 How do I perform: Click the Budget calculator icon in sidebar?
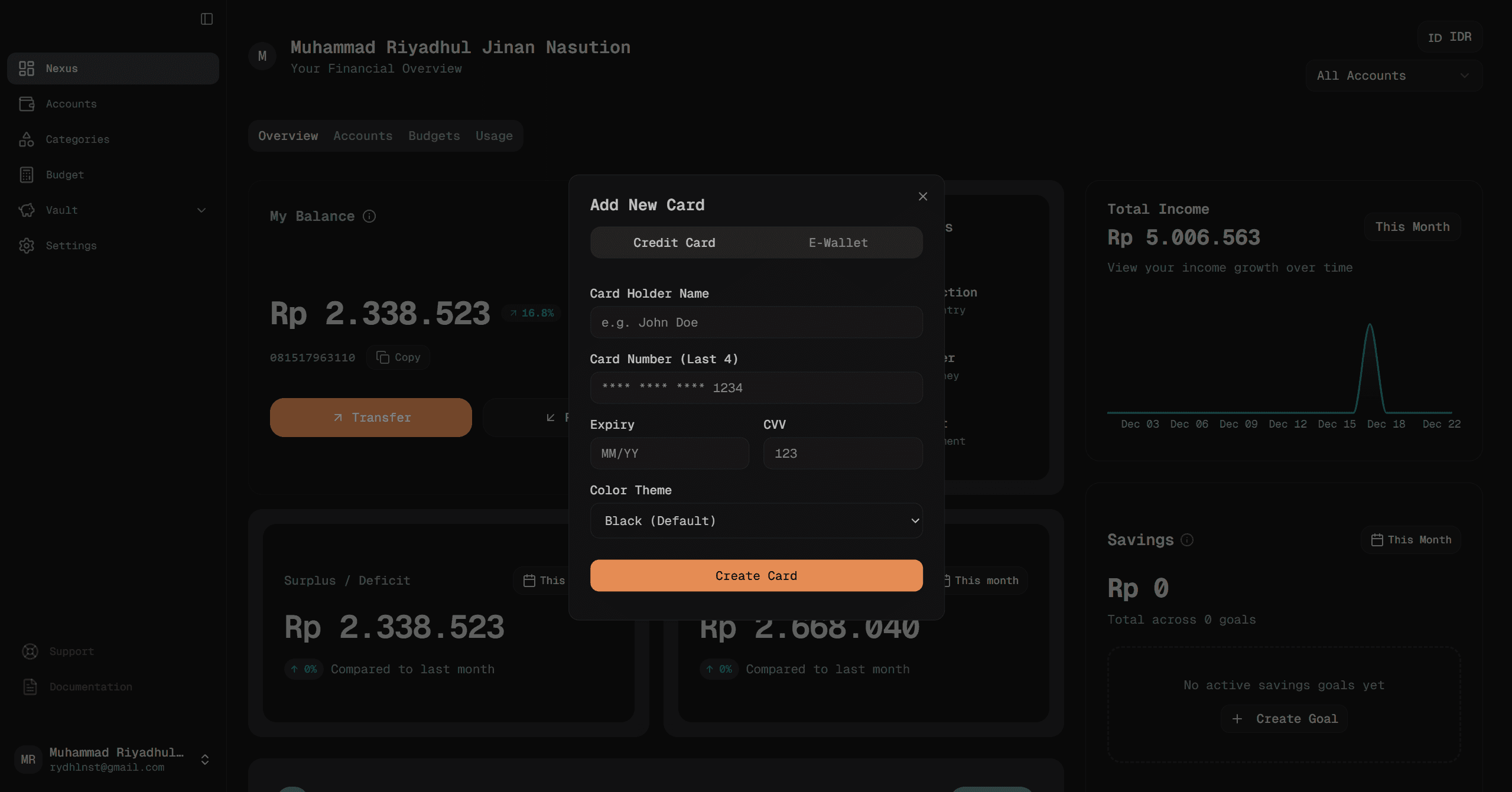click(27, 175)
